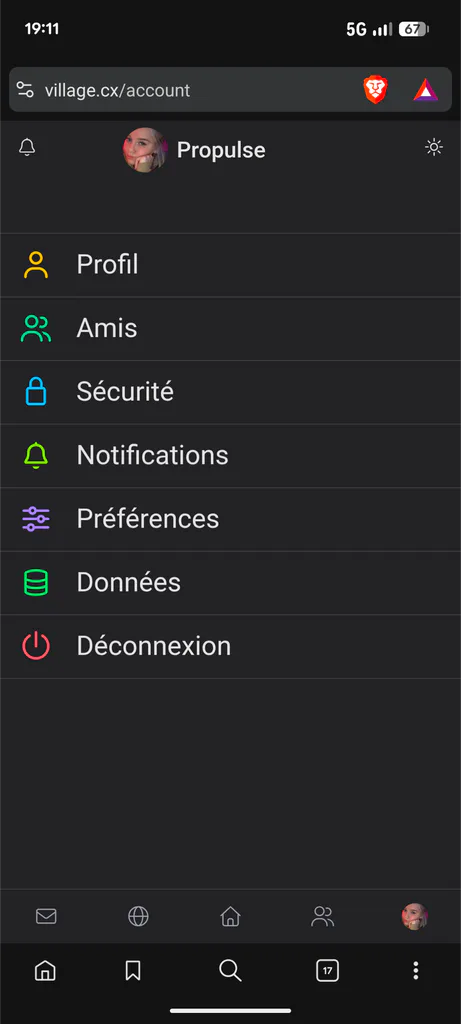Open the Données database icon
The width and height of the screenshot is (461, 1024).
36,582
